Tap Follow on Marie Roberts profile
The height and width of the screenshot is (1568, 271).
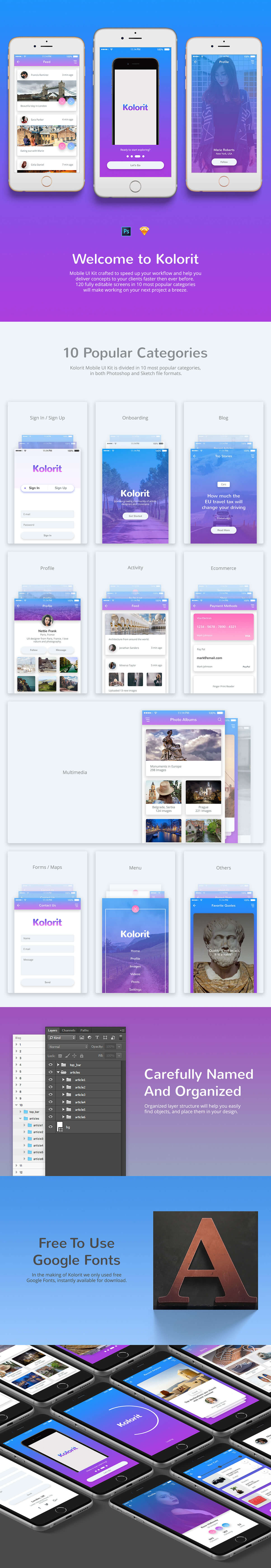pos(224,162)
